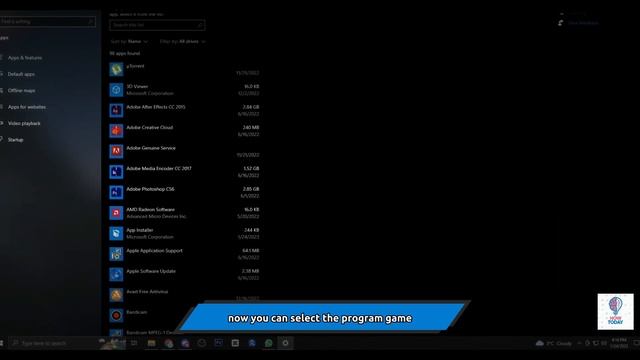Select the Adobe Photoshop CS6 icon
This screenshot has width=640, height=360.
pyautogui.click(x=116, y=192)
